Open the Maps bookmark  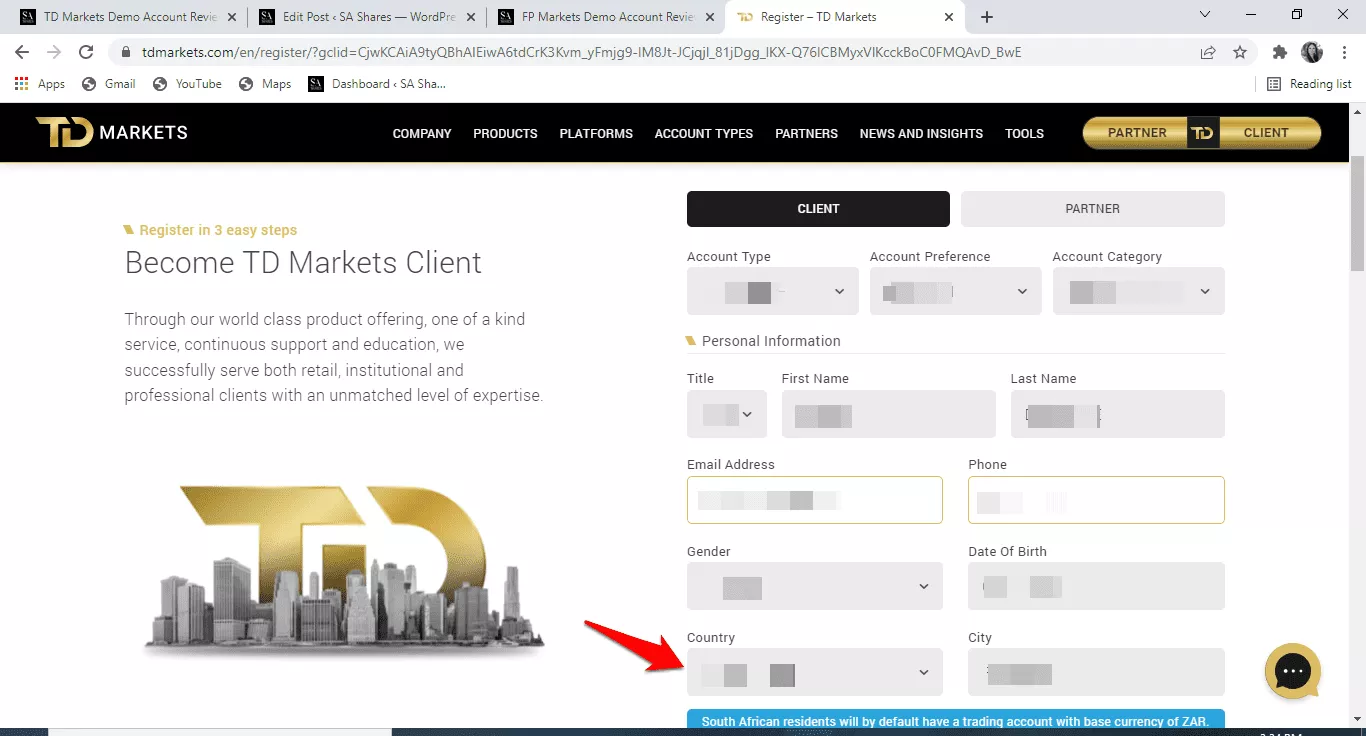[266, 84]
